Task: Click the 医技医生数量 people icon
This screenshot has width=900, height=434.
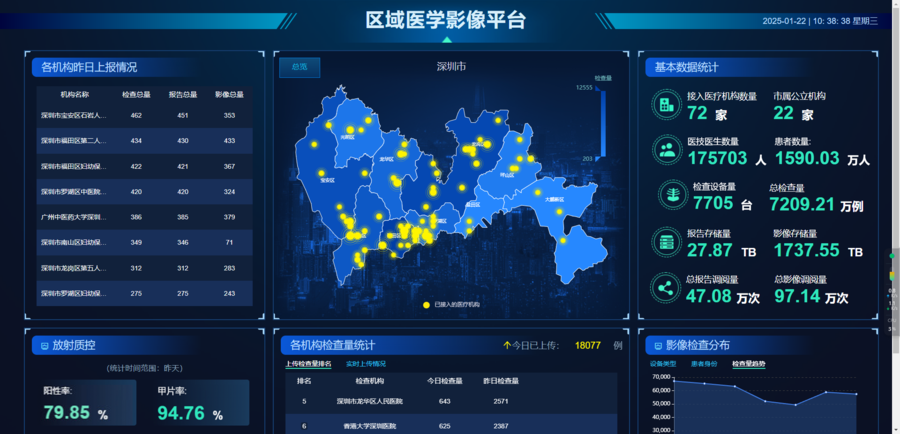Action: click(667, 150)
